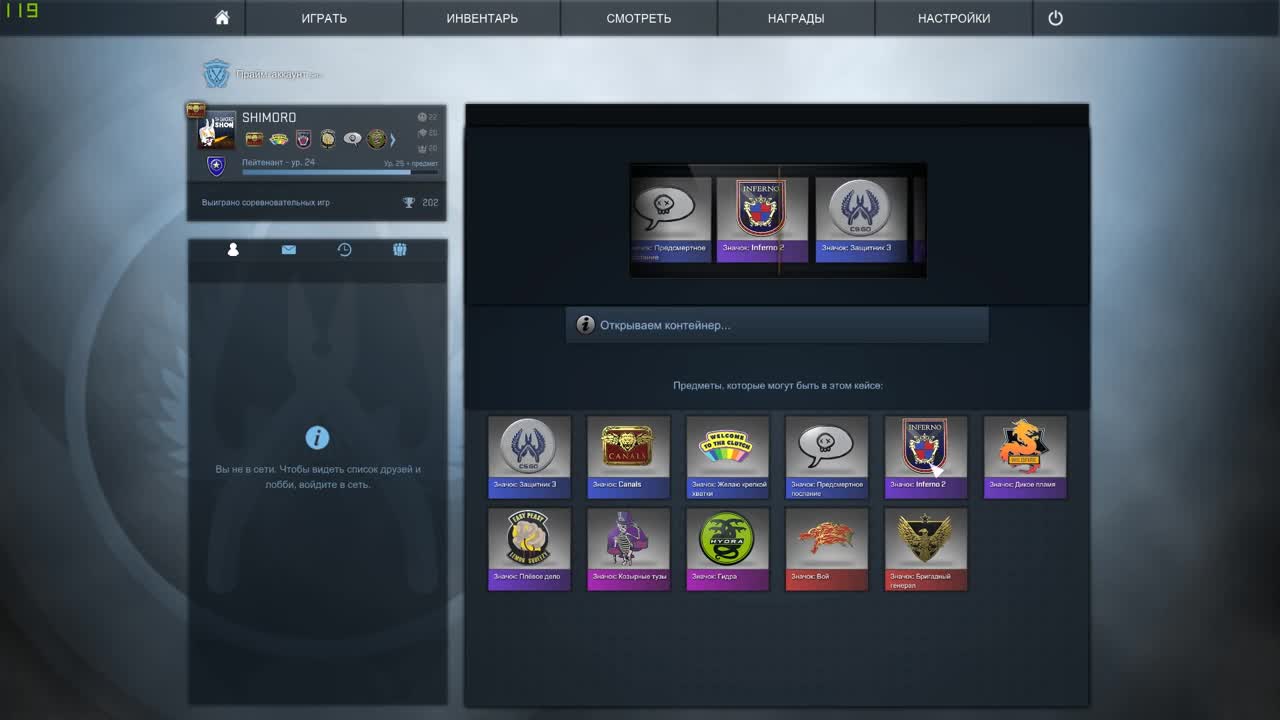1280x720 pixels.
Task: Expand more profile badges with arrow
Action: [x=393, y=139]
